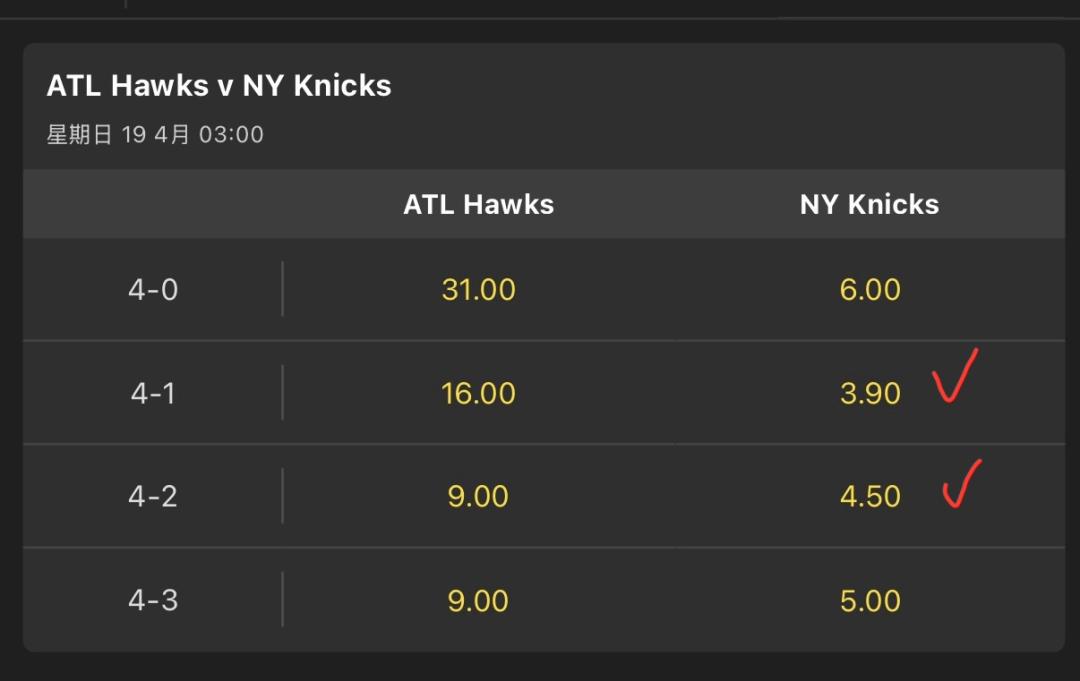
Task: Click the match date 星期日 19 4月 03:00
Action: point(155,135)
